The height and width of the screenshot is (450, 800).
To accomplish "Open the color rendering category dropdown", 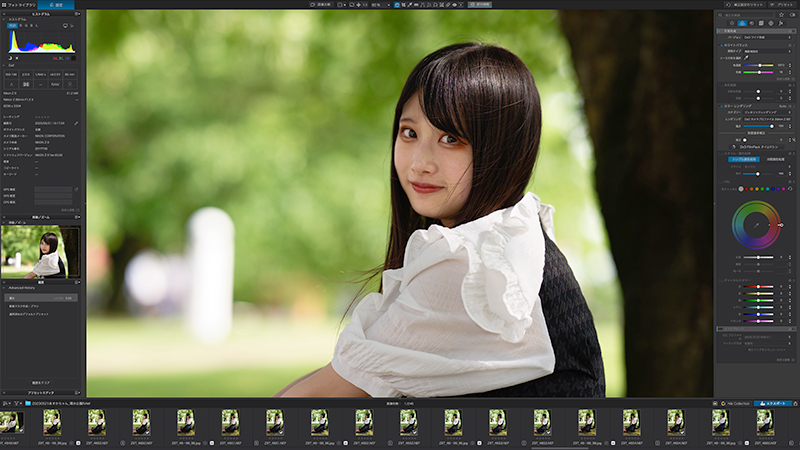I will 767,112.
